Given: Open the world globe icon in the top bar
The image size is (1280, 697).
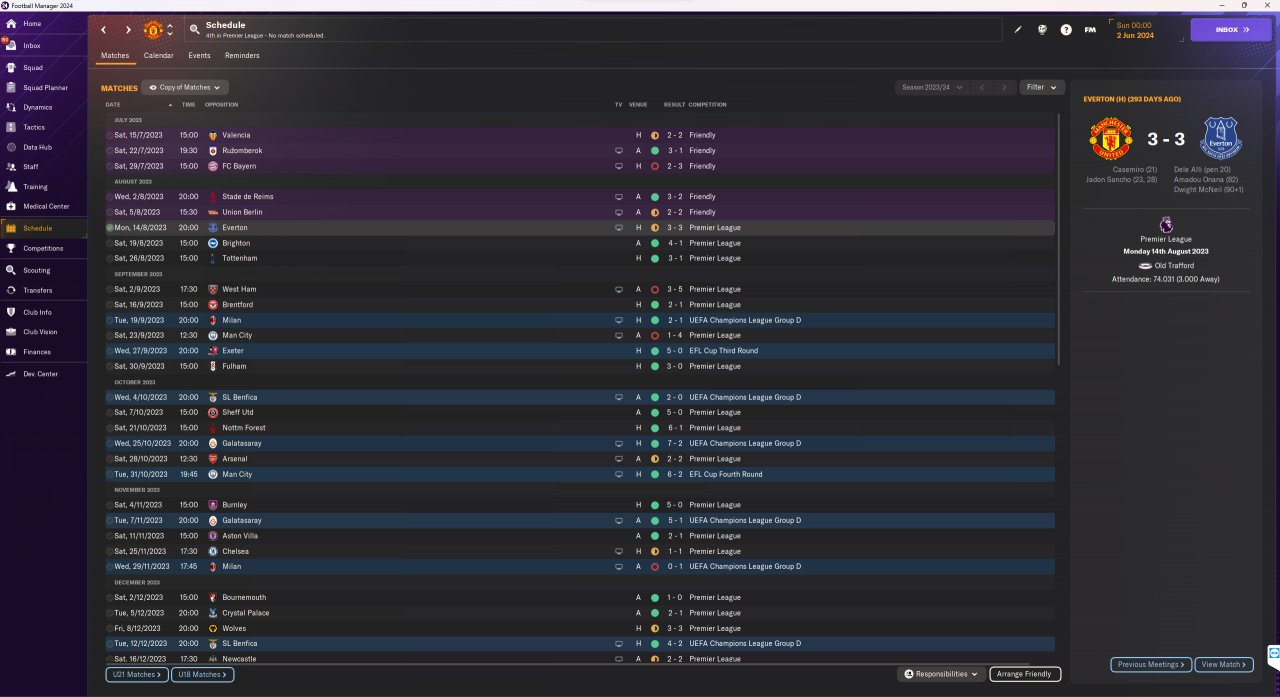Looking at the screenshot, I should coord(1042,30).
